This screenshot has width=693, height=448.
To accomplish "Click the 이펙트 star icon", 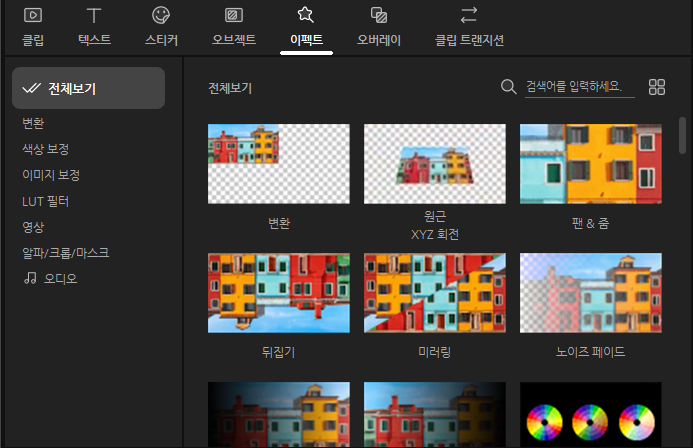I will point(306,16).
